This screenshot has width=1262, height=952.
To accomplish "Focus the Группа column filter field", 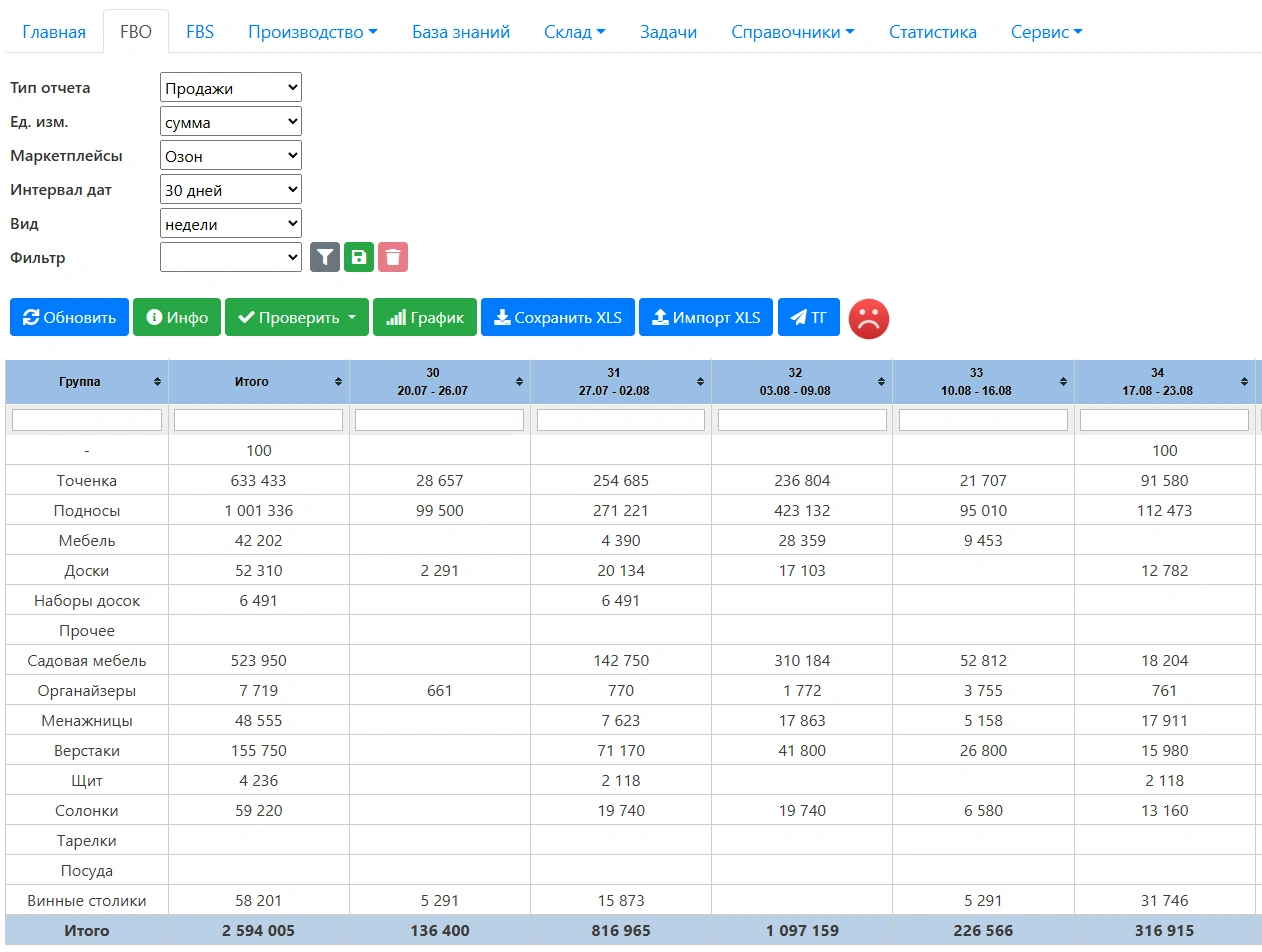I will 87,420.
